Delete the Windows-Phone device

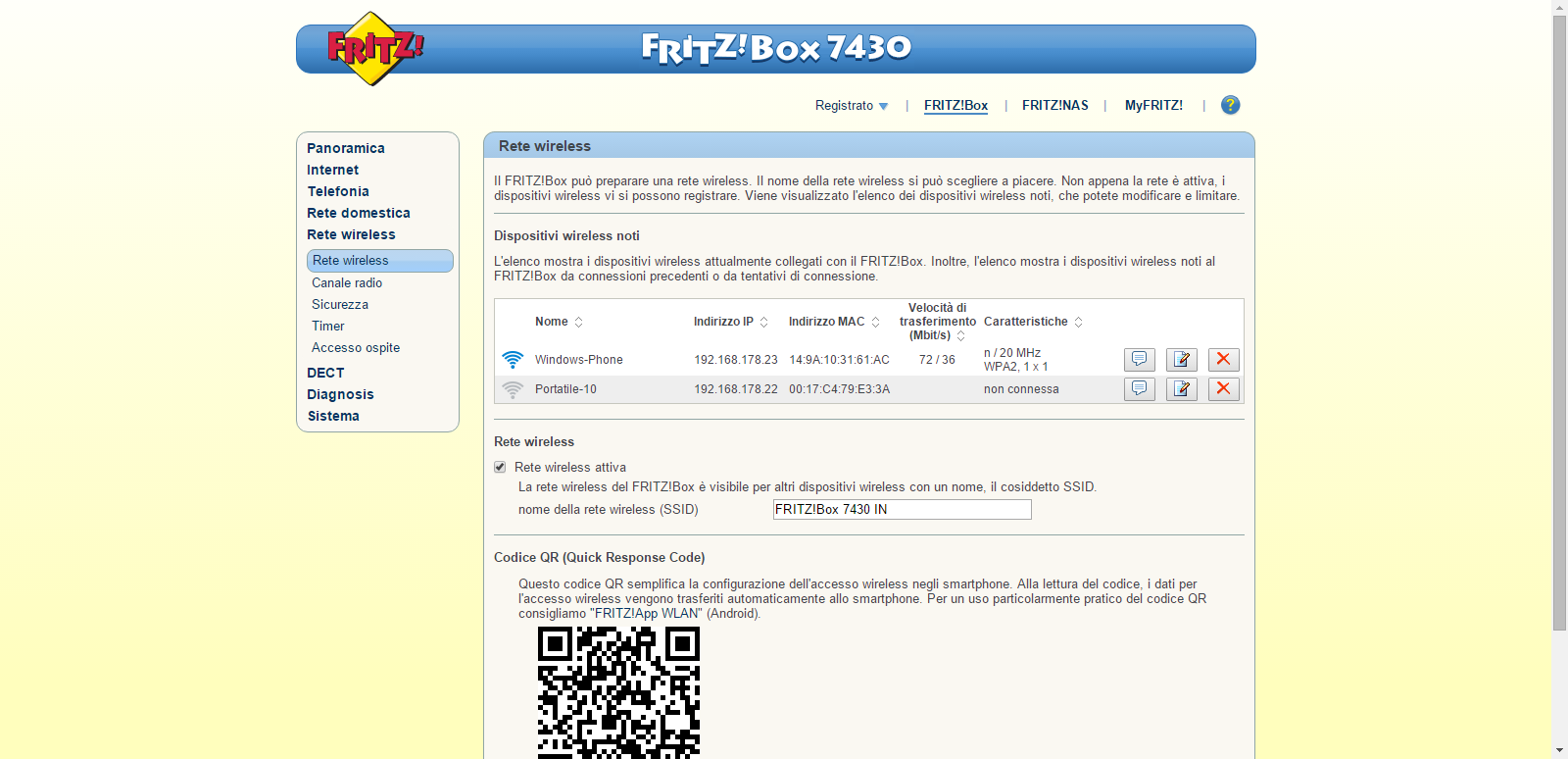[x=1224, y=360]
